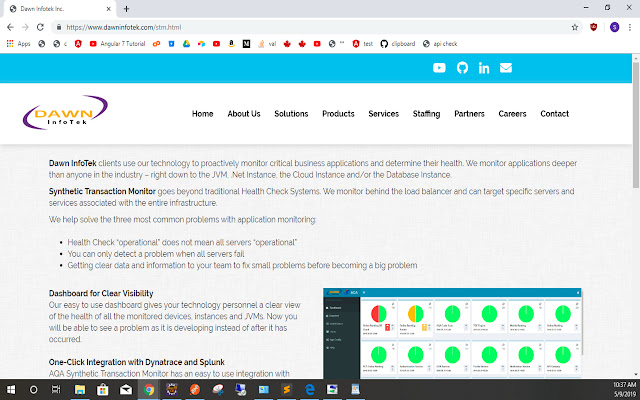Open the Solutions menu

[x=291, y=114]
